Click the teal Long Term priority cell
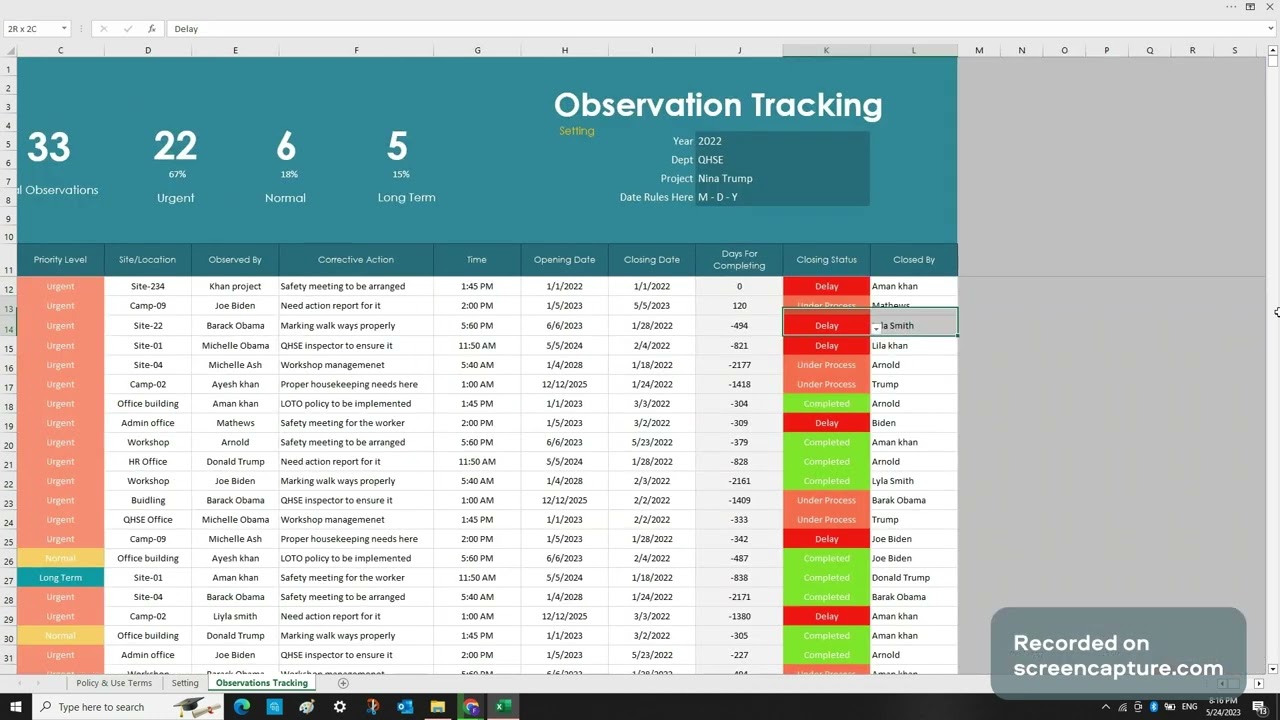 60,577
